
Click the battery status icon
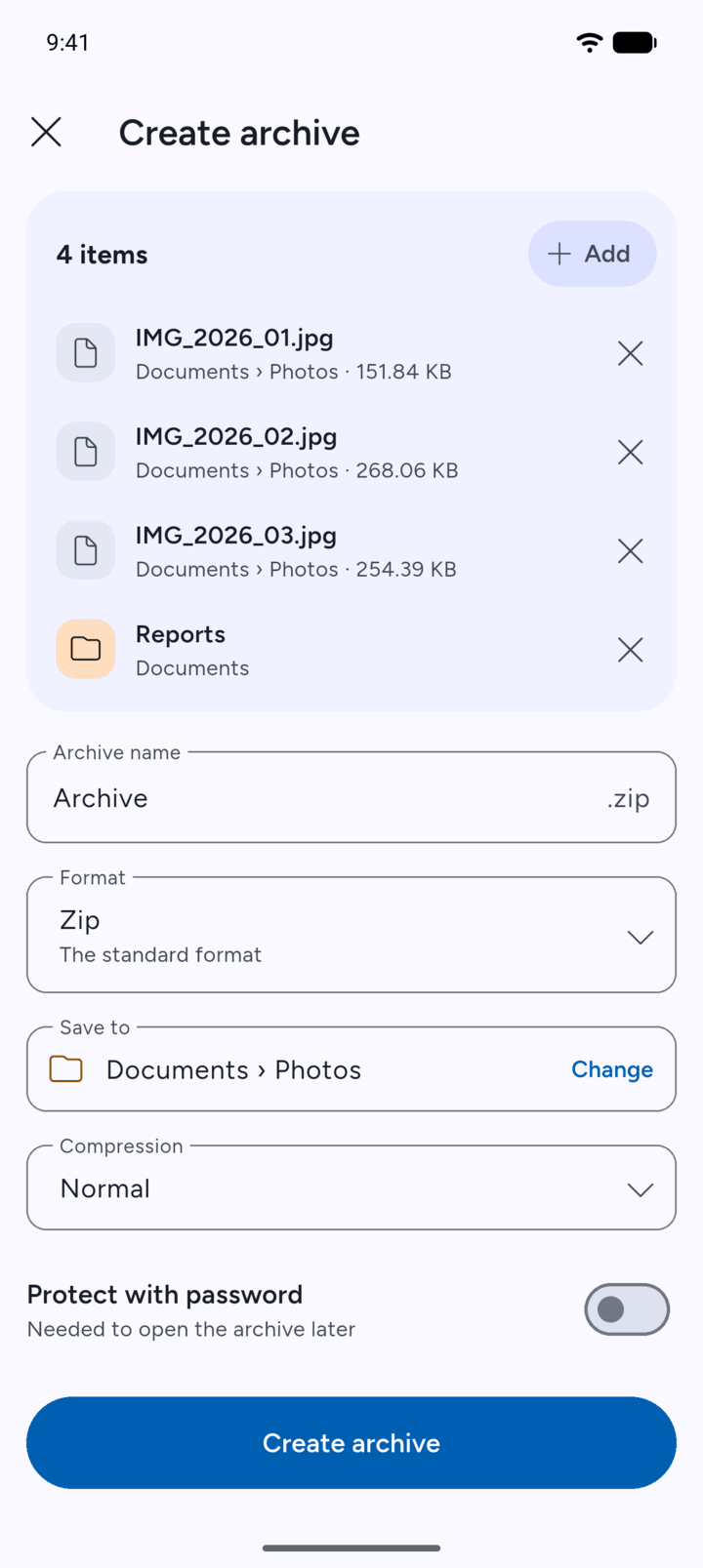pyautogui.click(x=635, y=42)
